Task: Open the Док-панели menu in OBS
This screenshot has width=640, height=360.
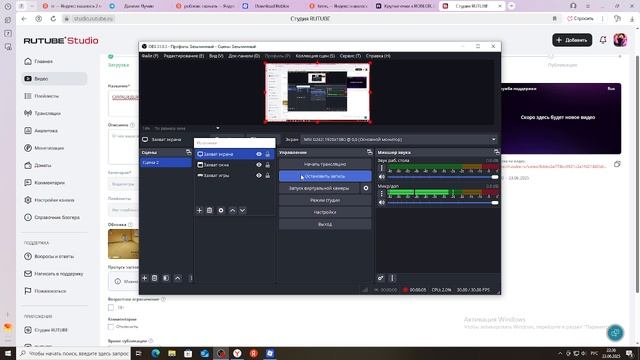Action: click(x=244, y=56)
